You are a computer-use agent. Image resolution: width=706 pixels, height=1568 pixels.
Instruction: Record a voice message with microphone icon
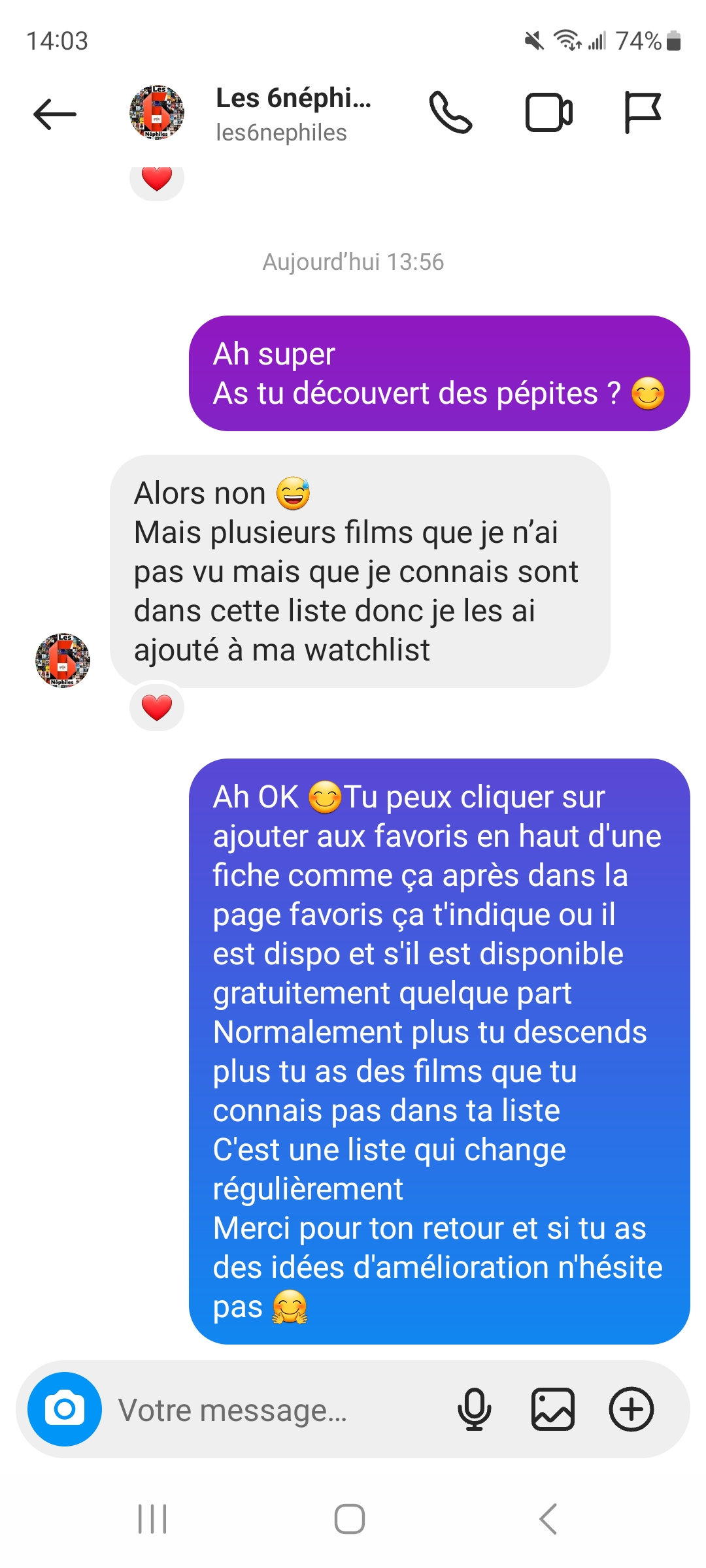coord(474,1409)
